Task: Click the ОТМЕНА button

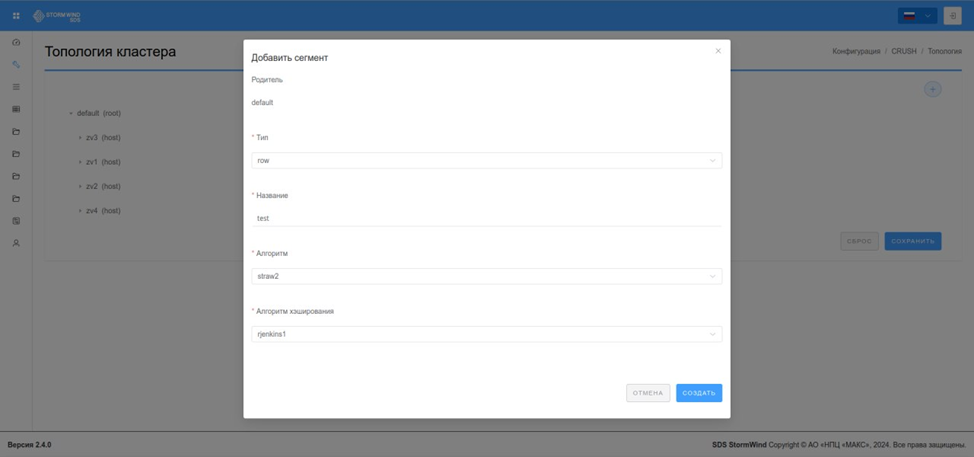Action: pyautogui.click(x=648, y=393)
